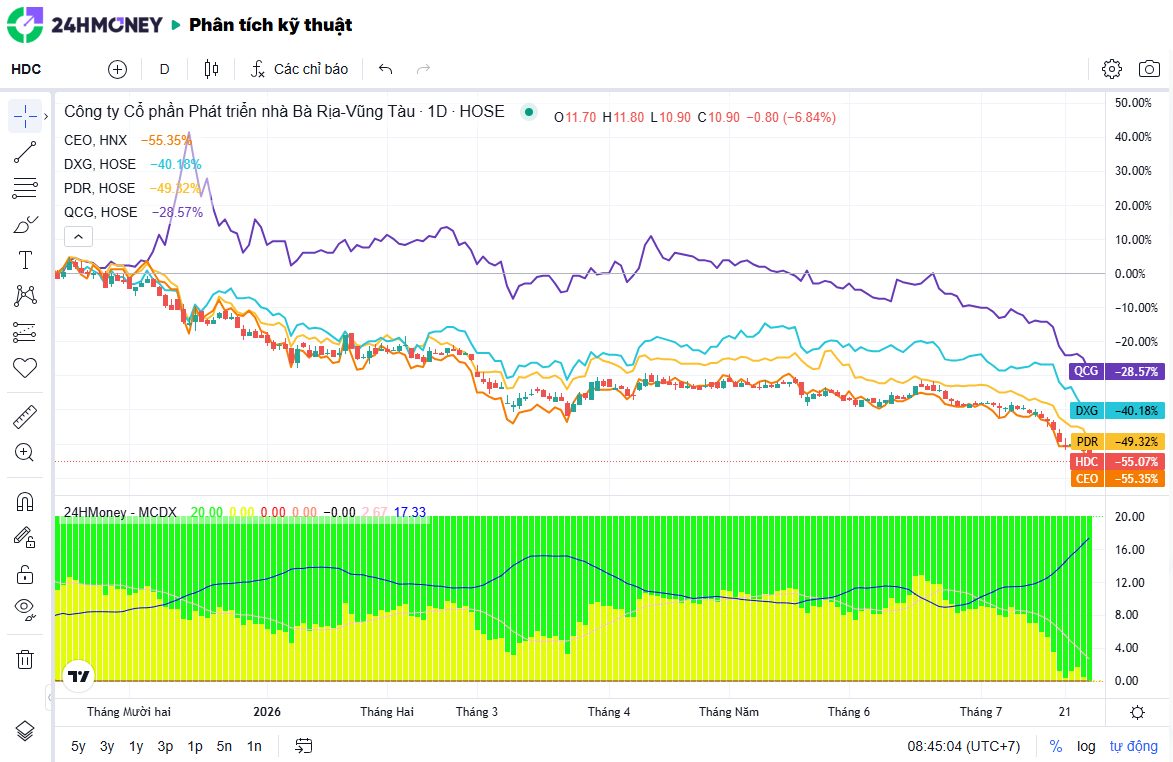This screenshot has height=762, width=1173.
Task: Select the forecast position tool
Action: [x=25, y=331]
